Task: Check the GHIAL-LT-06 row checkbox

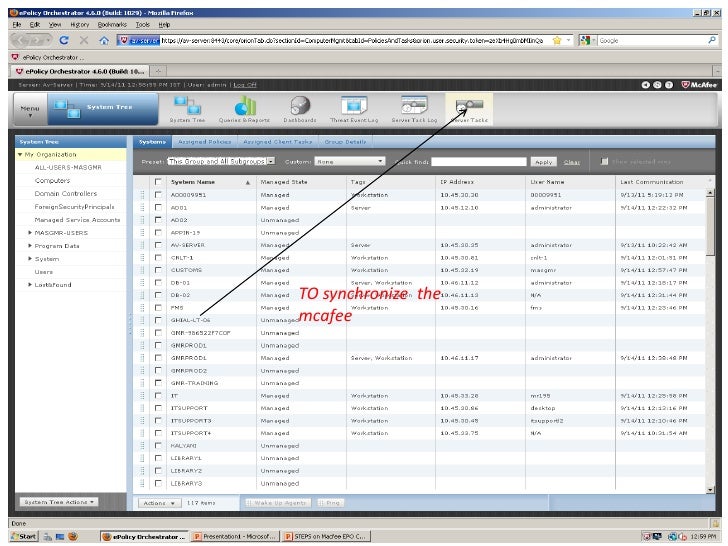Action: click(x=158, y=320)
